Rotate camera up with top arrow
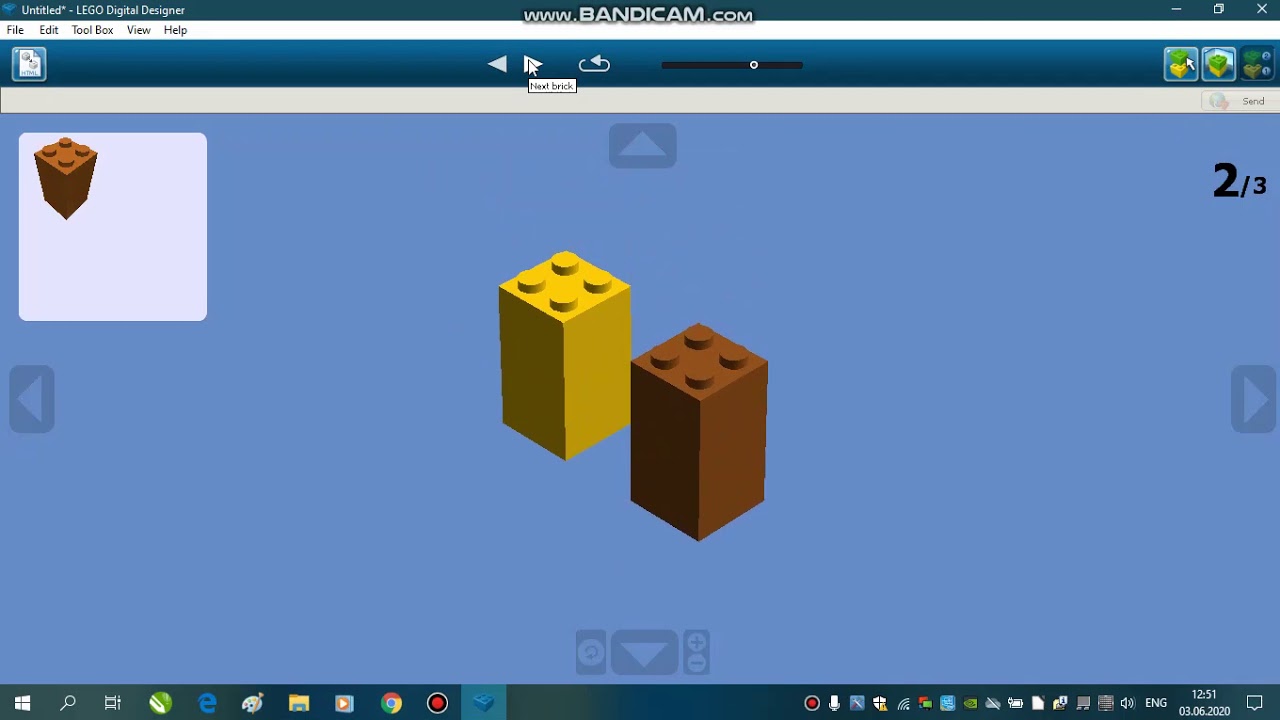 tap(643, 146)
